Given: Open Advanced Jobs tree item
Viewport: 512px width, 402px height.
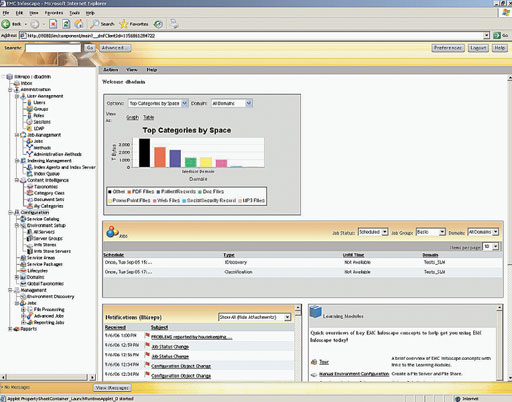Looking at the screenshot, I should coord(49,316).
